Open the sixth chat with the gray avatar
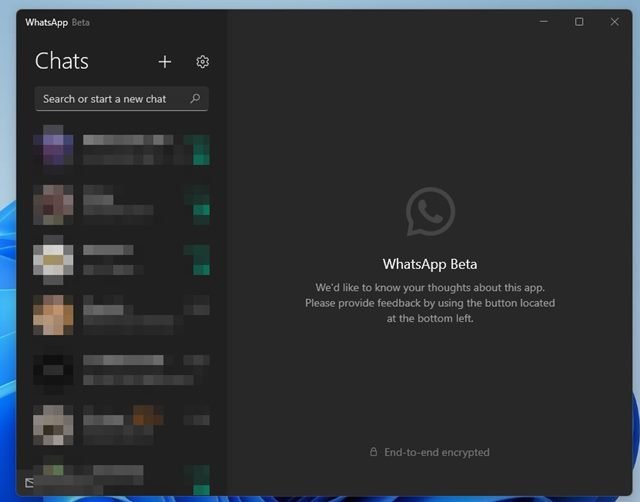 [120, 424]
